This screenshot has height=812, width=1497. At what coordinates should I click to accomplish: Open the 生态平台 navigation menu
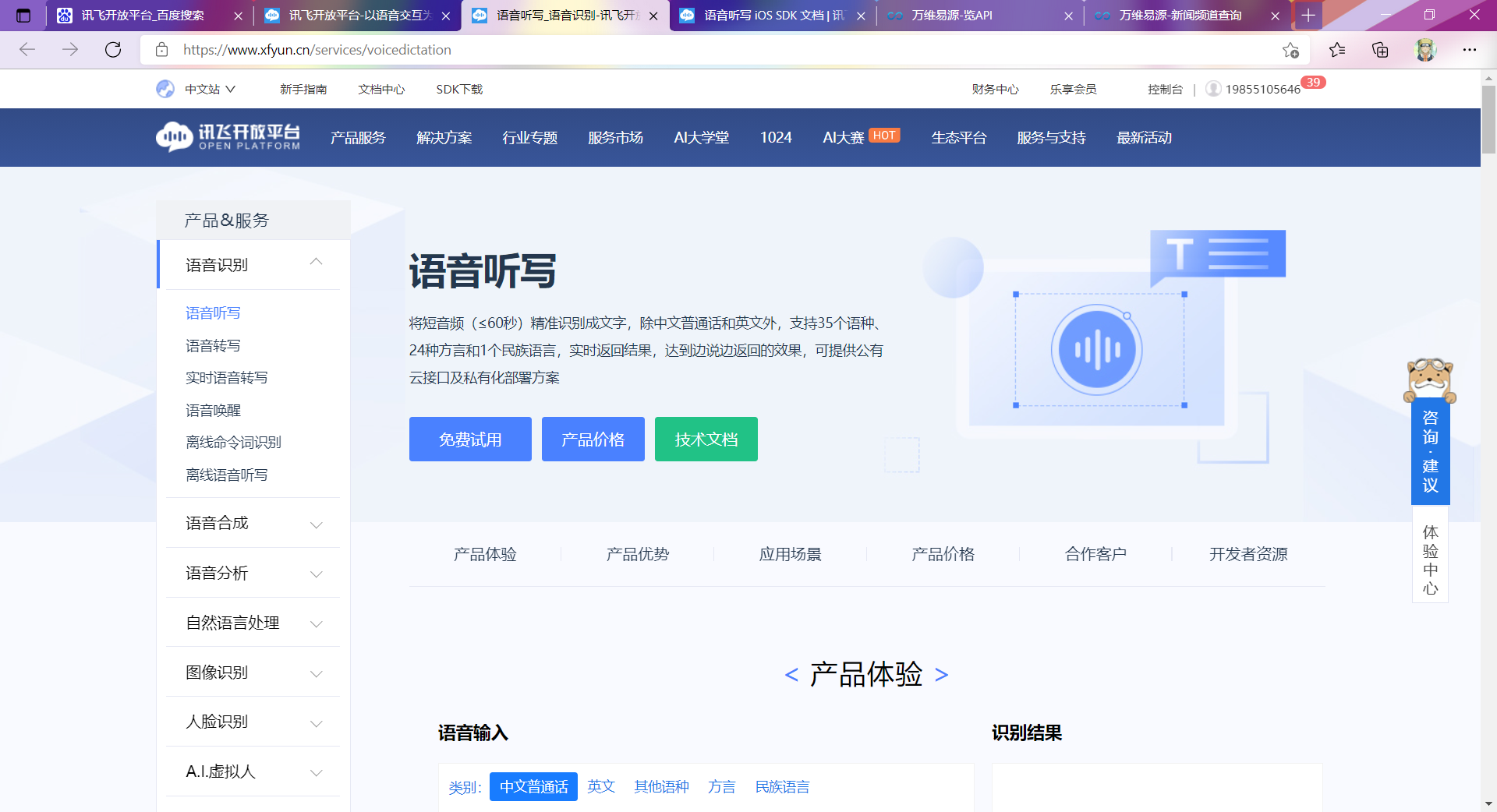click(959, 137)
